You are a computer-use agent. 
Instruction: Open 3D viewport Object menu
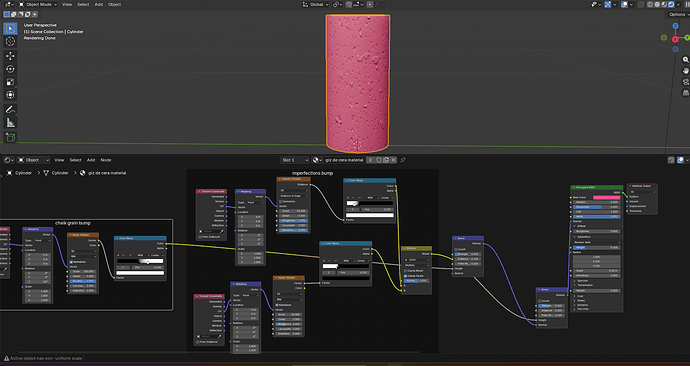(114, 4)
